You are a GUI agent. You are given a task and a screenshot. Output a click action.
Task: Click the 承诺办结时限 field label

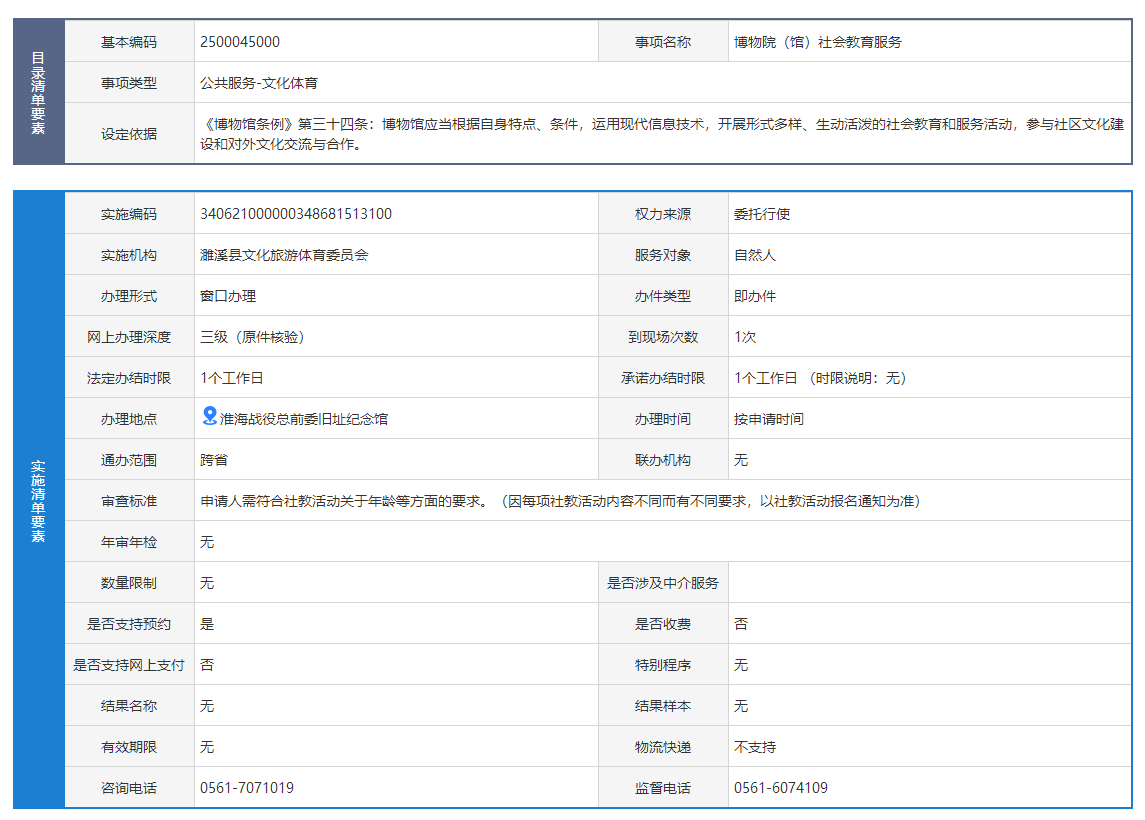(663, 378)
